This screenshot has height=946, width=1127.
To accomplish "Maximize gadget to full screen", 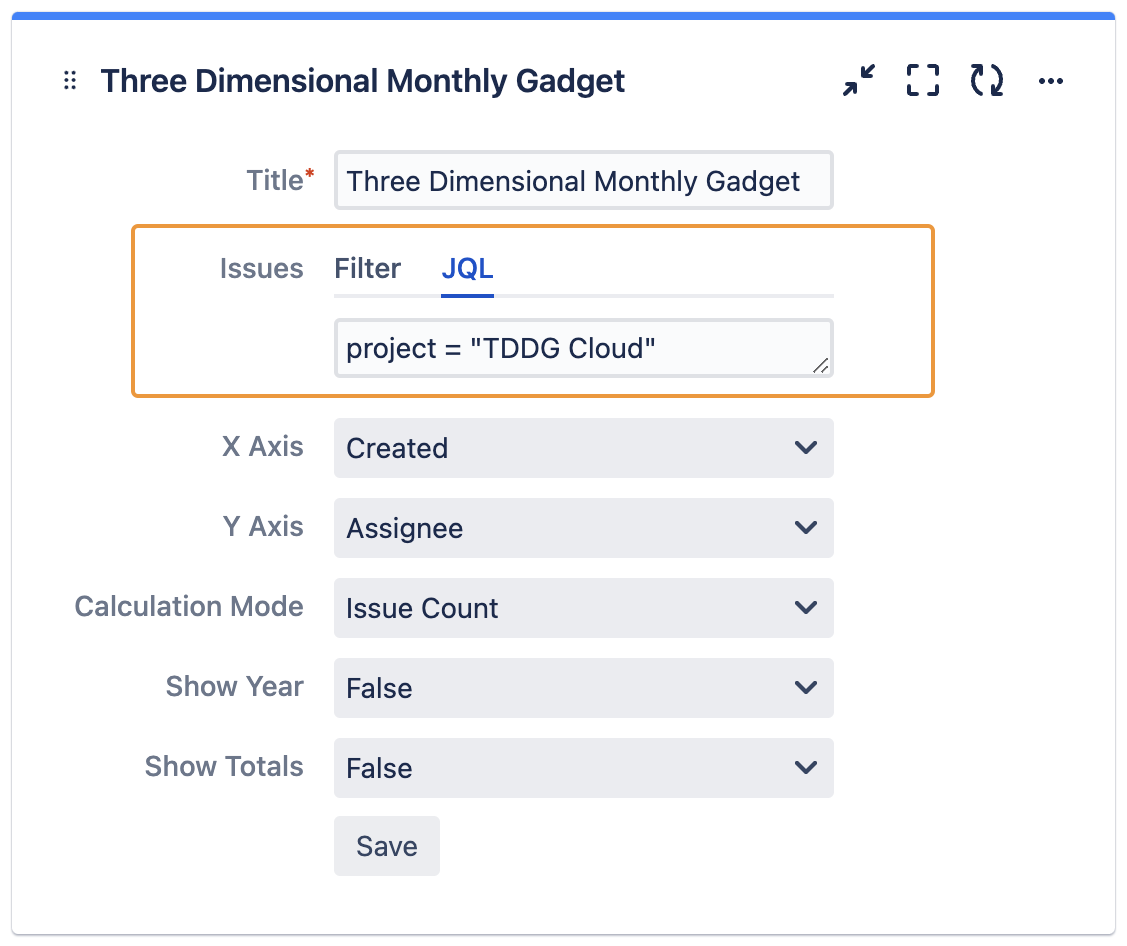I will (x=923, y=81).
